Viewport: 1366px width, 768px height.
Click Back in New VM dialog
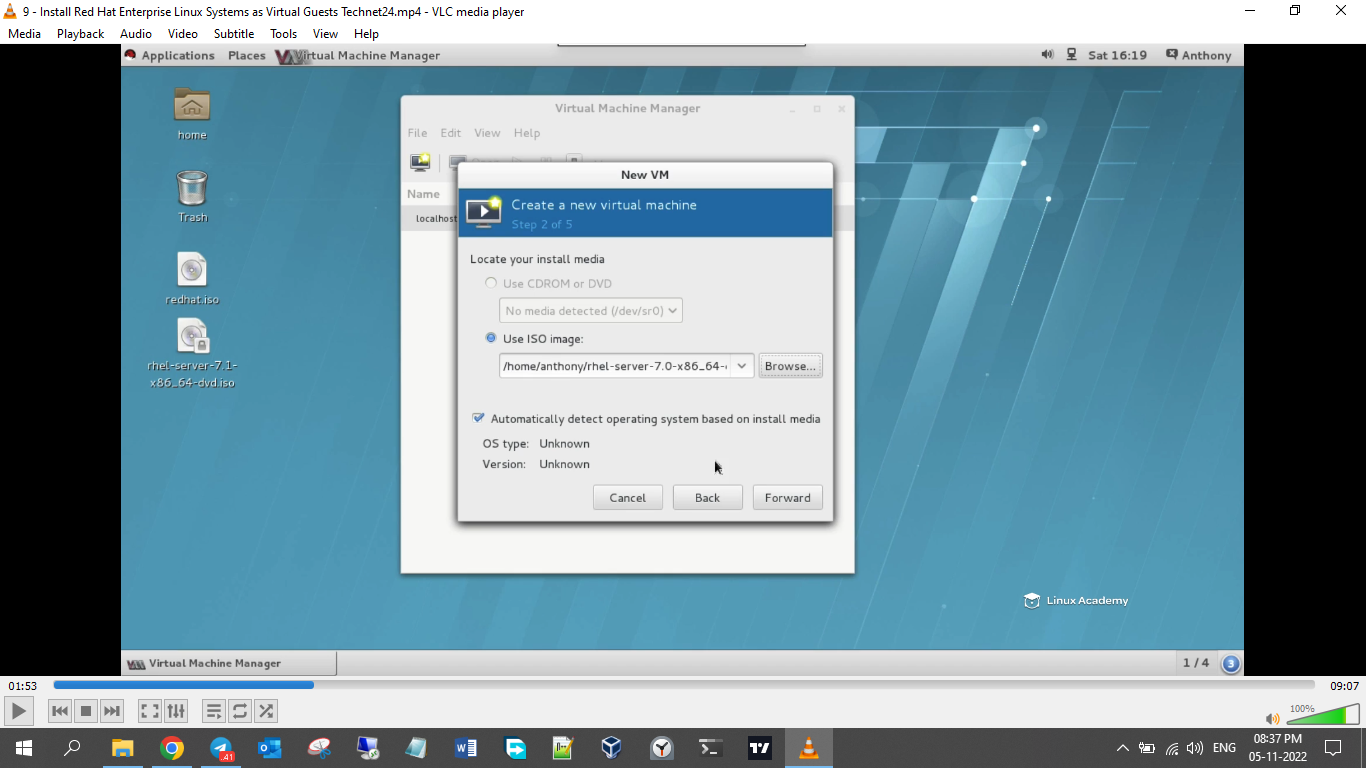tap(708, 498)
